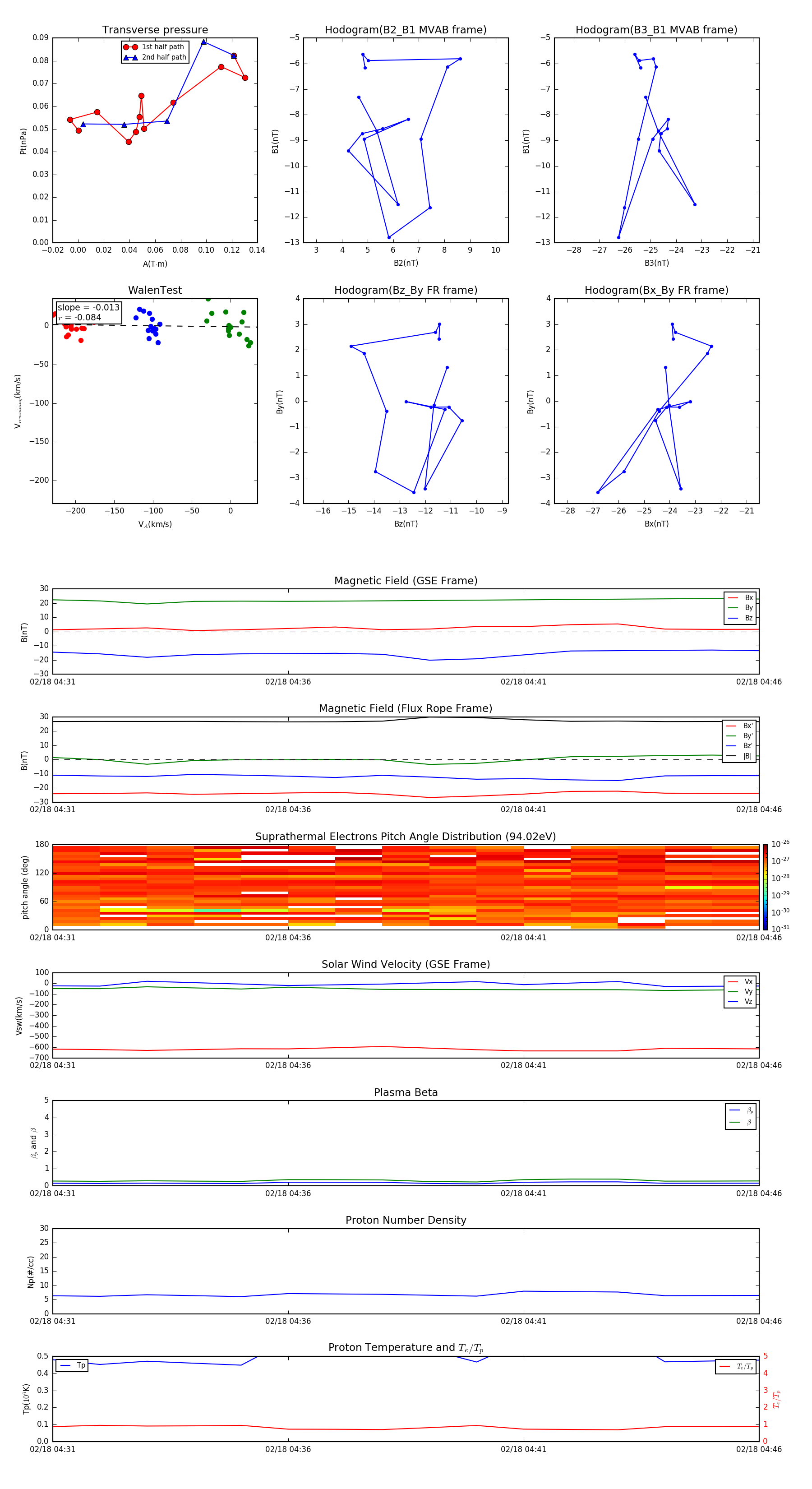Select "Vx" in the solar wind legend
This screenshot has width=812, height=1489.
click(x=741, y=981)
